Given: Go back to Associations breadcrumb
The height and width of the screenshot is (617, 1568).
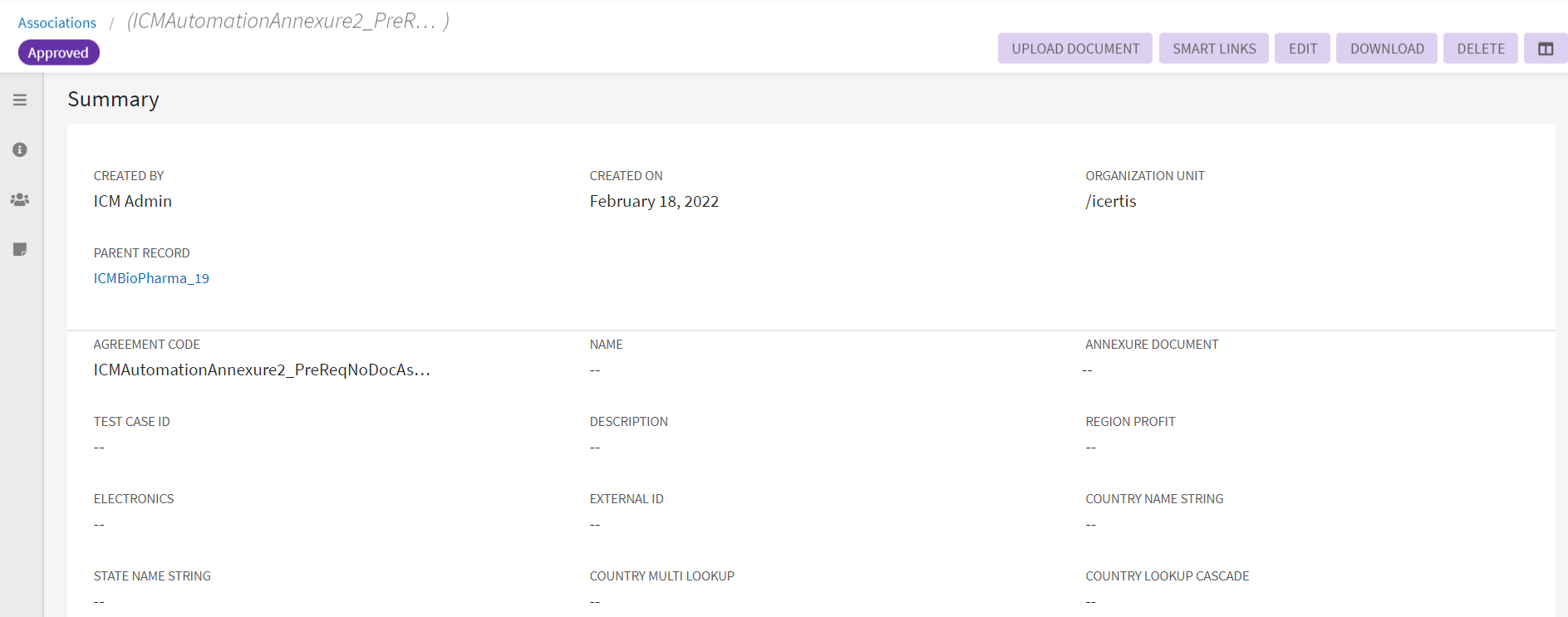Looking at the screenshot, I should coord(57,23).
